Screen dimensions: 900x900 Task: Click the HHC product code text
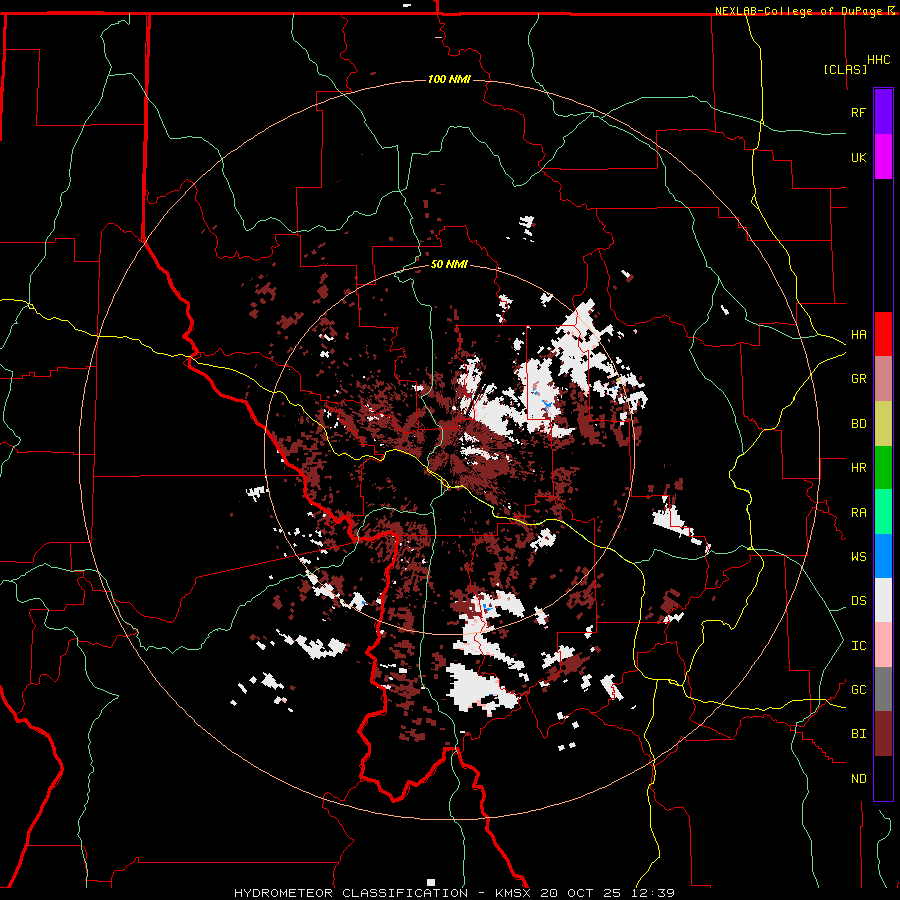(x=879, y=60)
